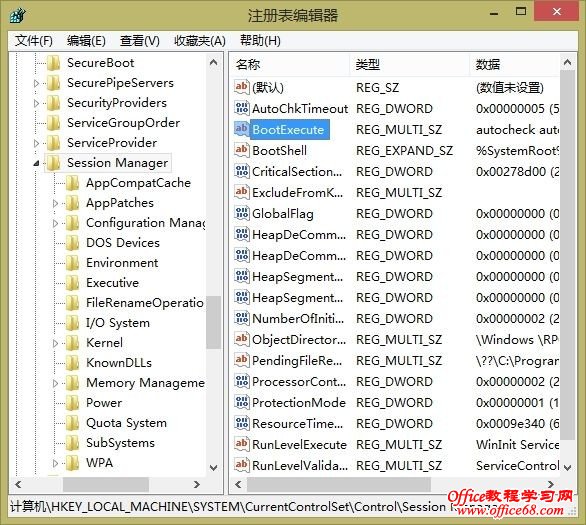Click the binary icon next to AutoChkTimeout

tap(241, 108)
